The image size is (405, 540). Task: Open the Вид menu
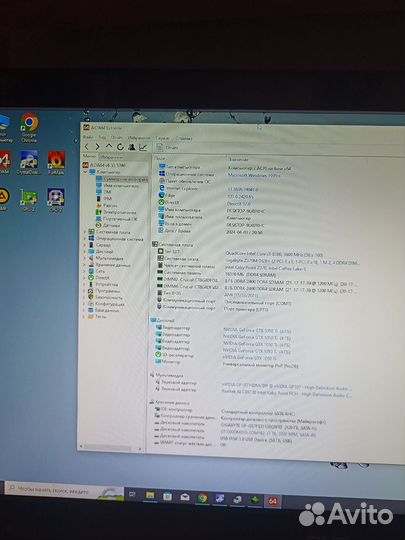pos(102,137)
